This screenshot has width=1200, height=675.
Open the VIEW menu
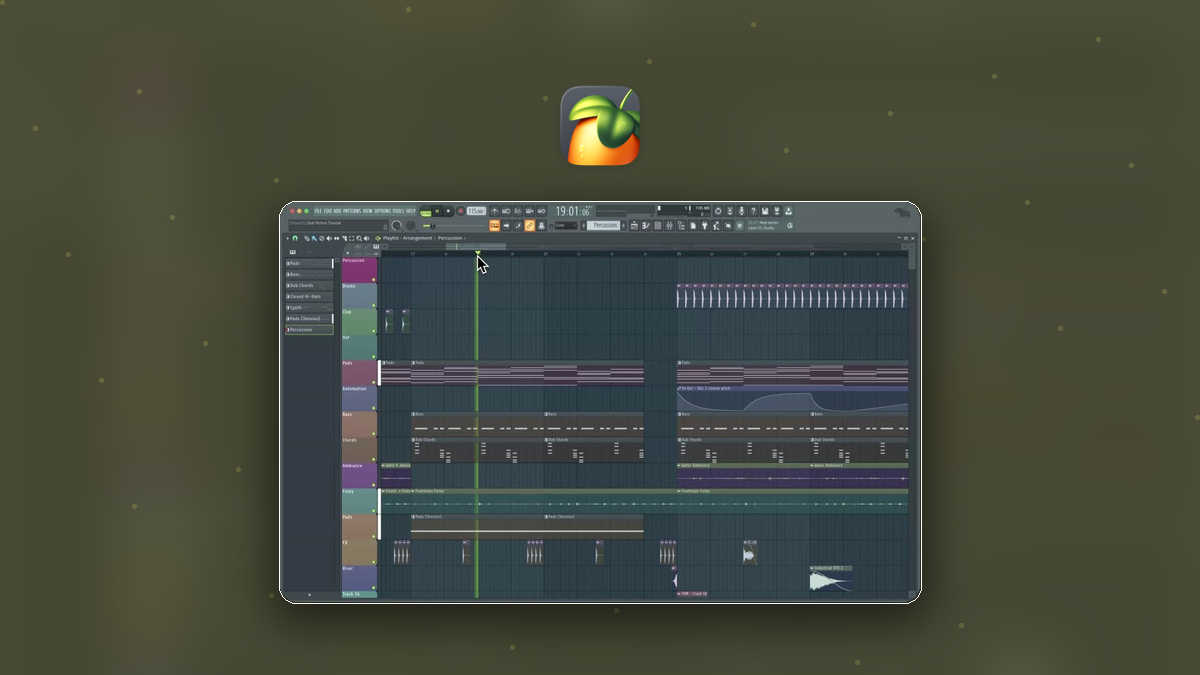[x=367, y=211]
